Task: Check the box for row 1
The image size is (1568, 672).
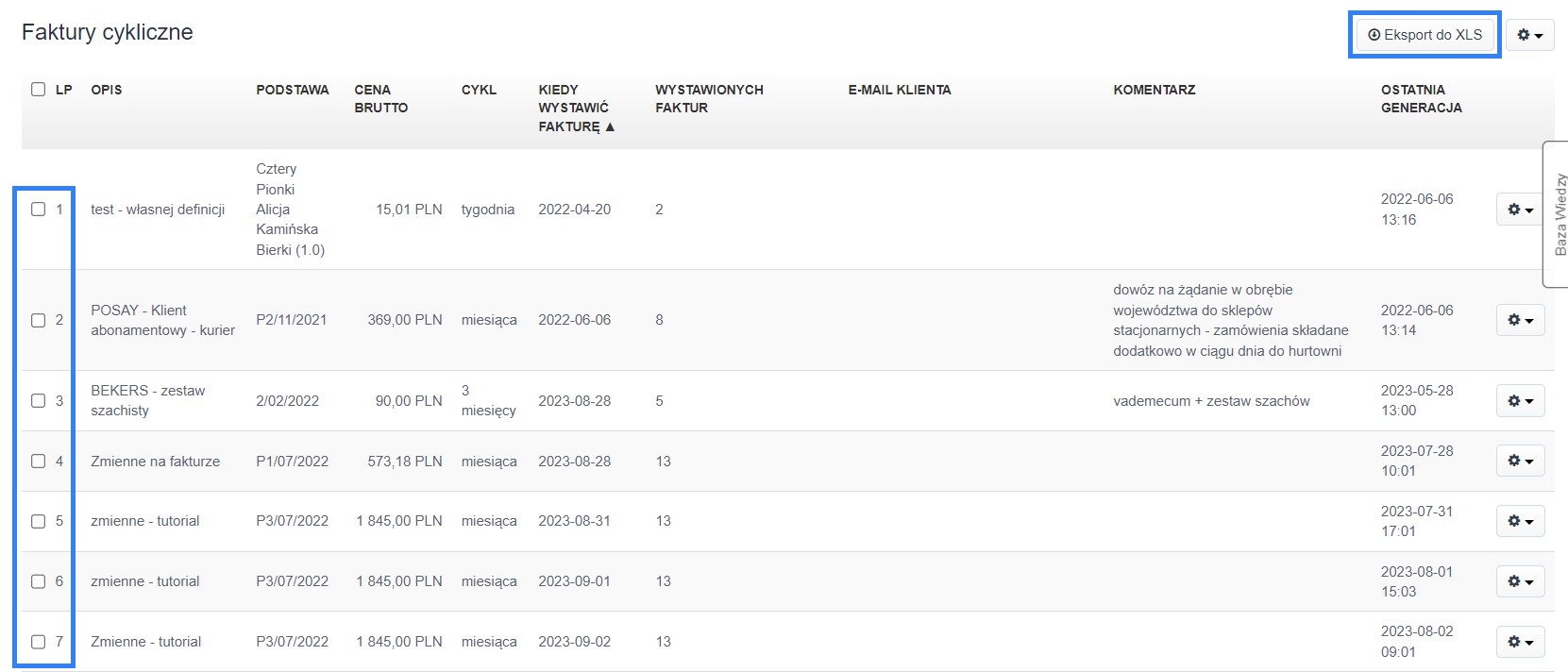Action: click(x=38, y=210)
